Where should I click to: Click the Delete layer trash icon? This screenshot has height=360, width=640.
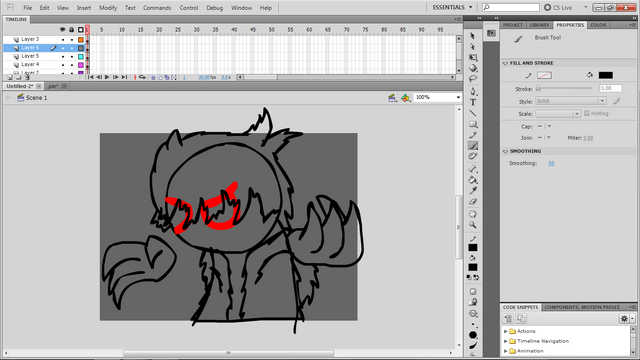tap(27, 77)
